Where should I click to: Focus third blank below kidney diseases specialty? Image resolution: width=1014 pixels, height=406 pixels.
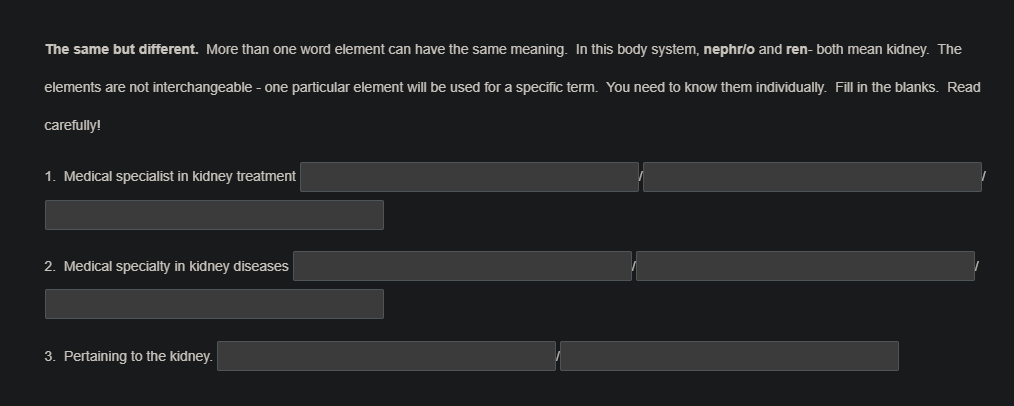coord(214,304)
